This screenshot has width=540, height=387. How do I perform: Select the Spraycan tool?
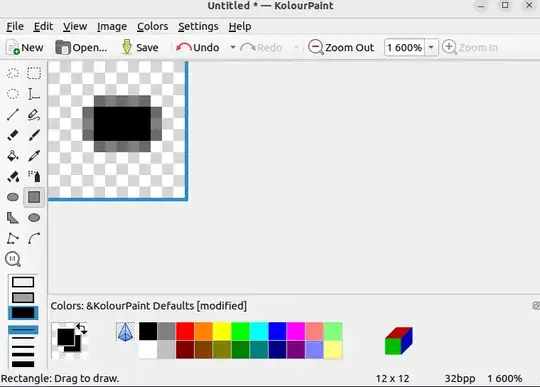[34, 177]
